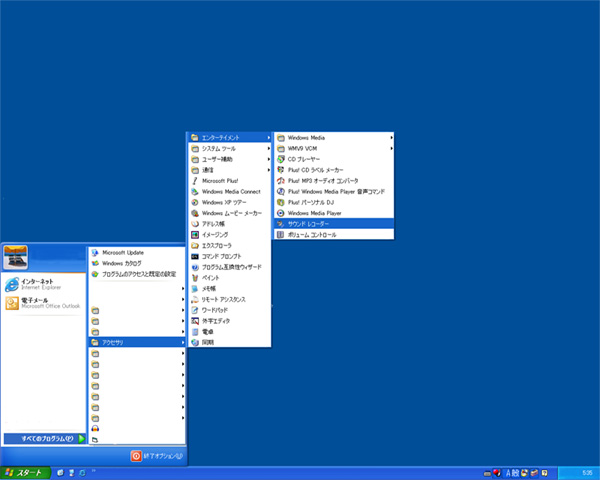Click the red ball and brush IME icon
600x480 pixels.
click(x=497, y=473)
